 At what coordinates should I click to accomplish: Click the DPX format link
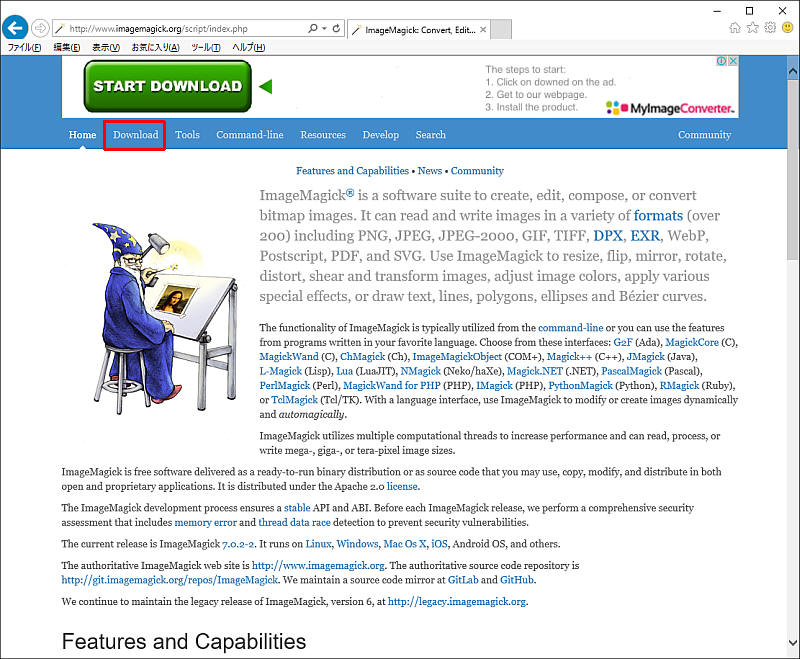point(608,236)
